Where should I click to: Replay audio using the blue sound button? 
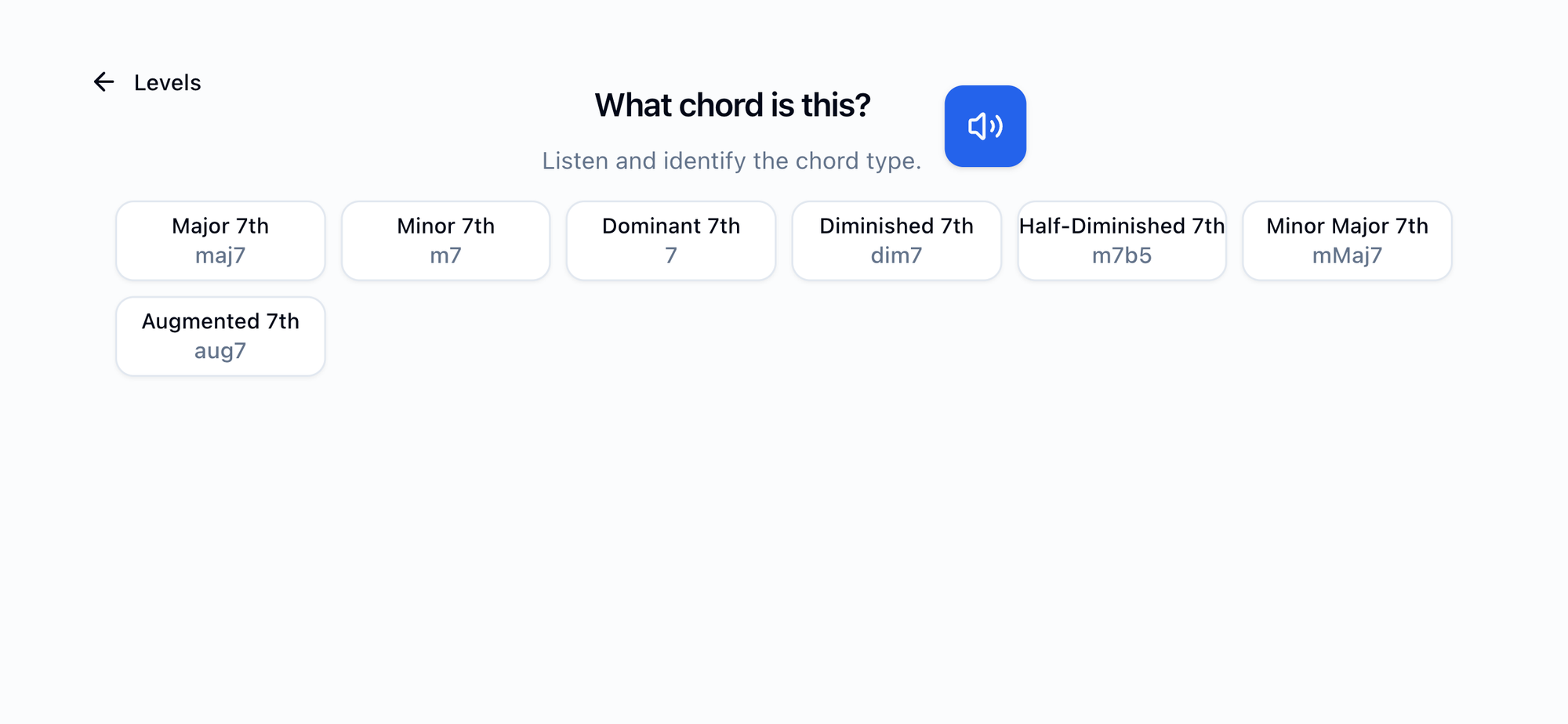[x=985, y=126]
